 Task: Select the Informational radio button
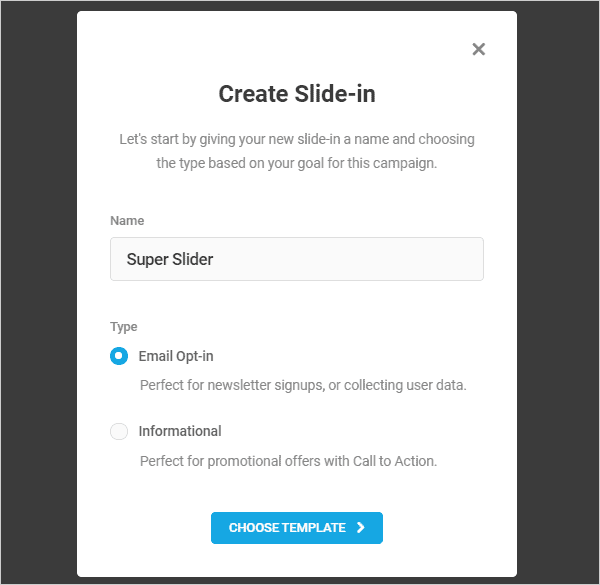[119, 431]
